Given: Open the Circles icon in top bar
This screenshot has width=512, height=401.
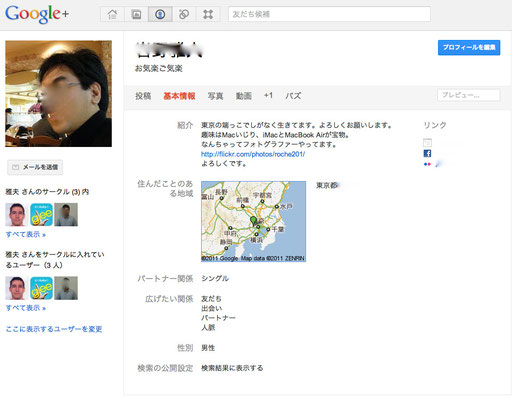Looking at the screenshot, I should point(184,14).
